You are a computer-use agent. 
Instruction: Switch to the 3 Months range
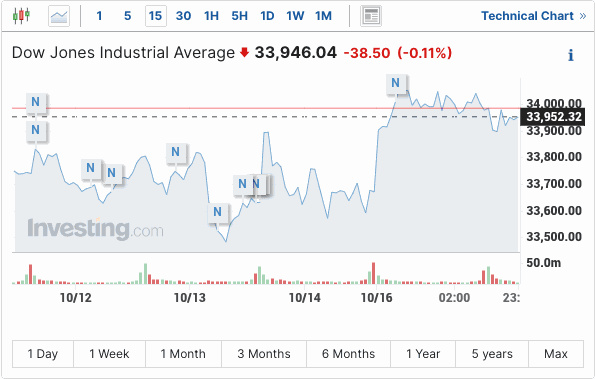click(x=264, y=354)
